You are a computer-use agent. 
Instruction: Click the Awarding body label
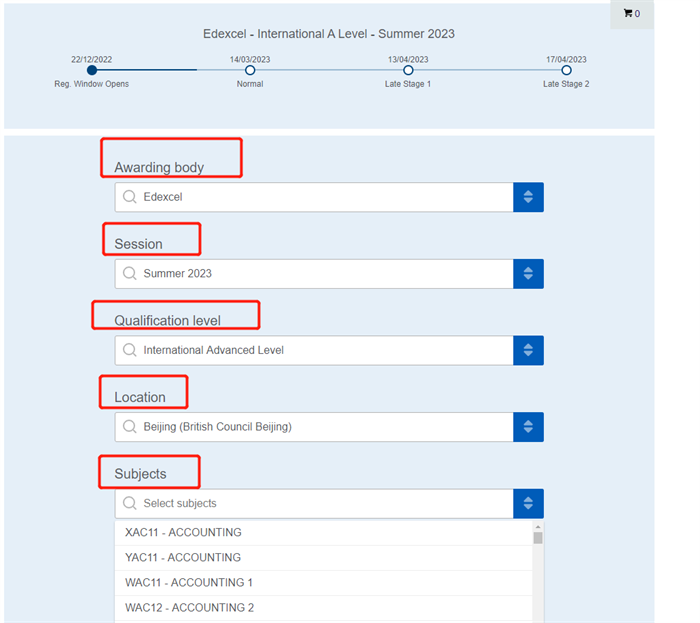(x=159, y=167)
